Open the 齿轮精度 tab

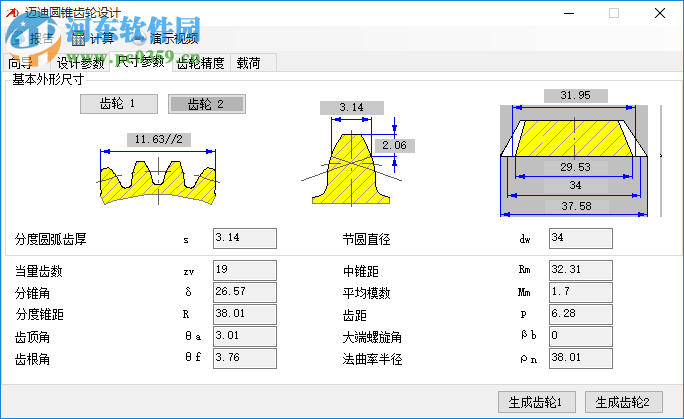tap(201, 63)
